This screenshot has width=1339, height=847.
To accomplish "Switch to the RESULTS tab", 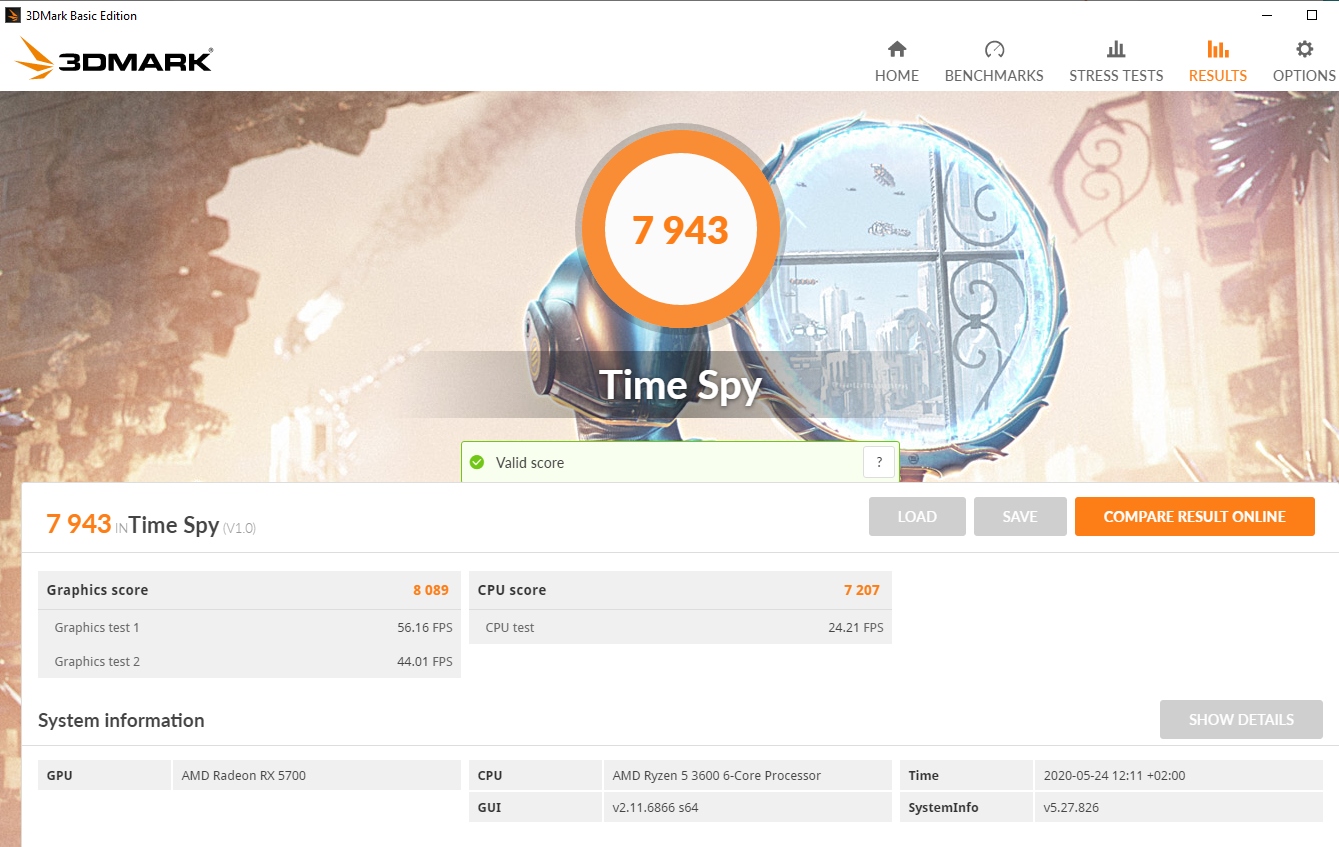I will [1216, 75].
